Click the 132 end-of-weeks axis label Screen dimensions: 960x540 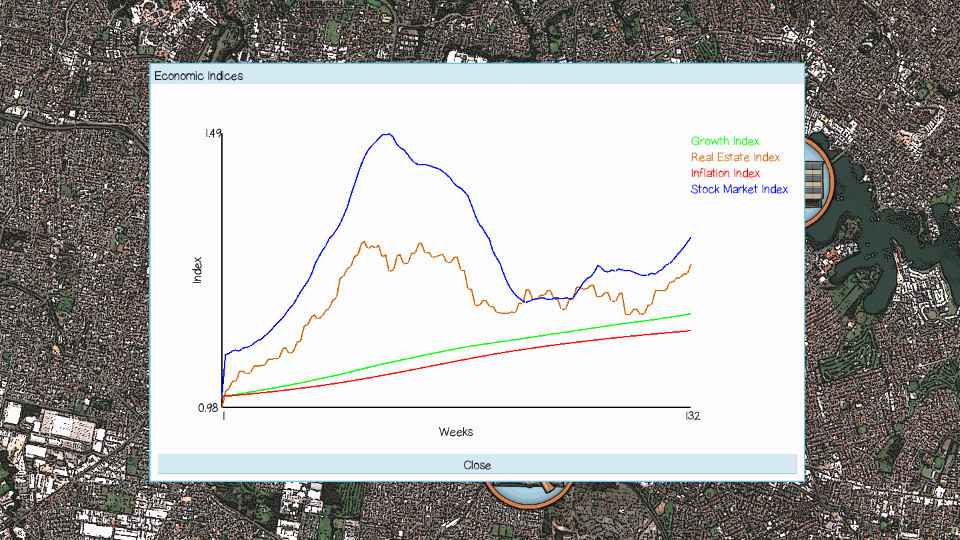[692, 416]
